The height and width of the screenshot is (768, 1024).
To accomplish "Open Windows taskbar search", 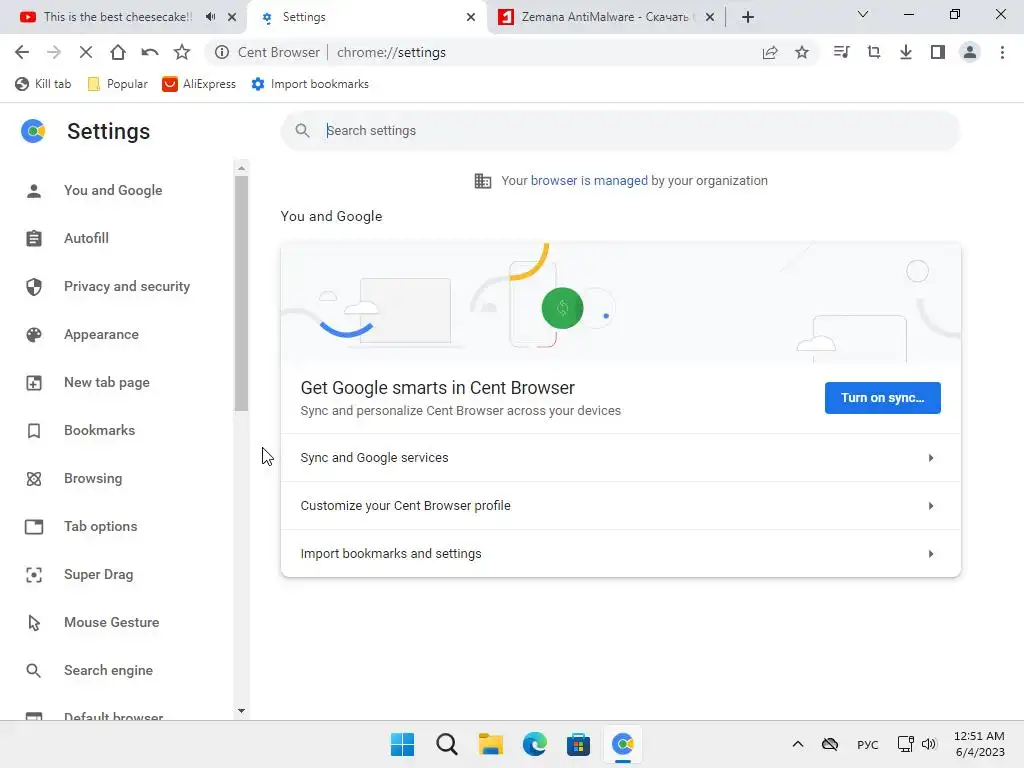I will 447,744.
